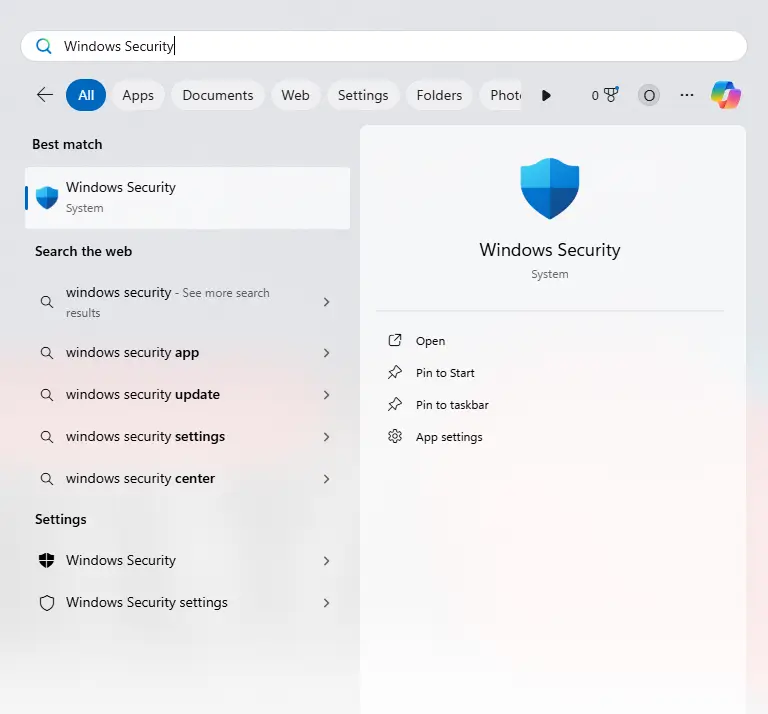Switch to the partially visible Photos tab

point(500,95)
